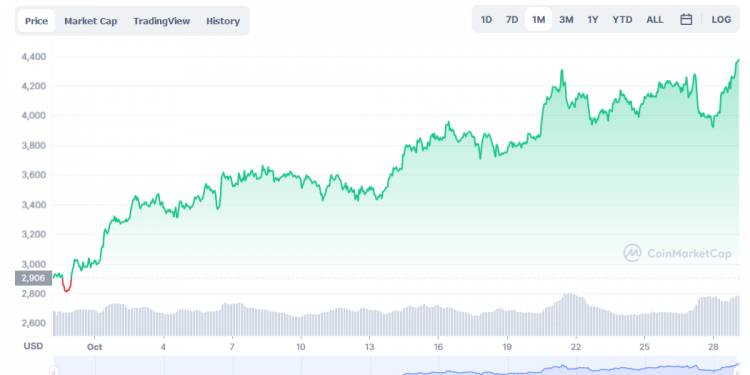Viewport: 750px width, 375px height.
Task: Click the 3,600 y-axis label
Action: click(x=34, y=175)
